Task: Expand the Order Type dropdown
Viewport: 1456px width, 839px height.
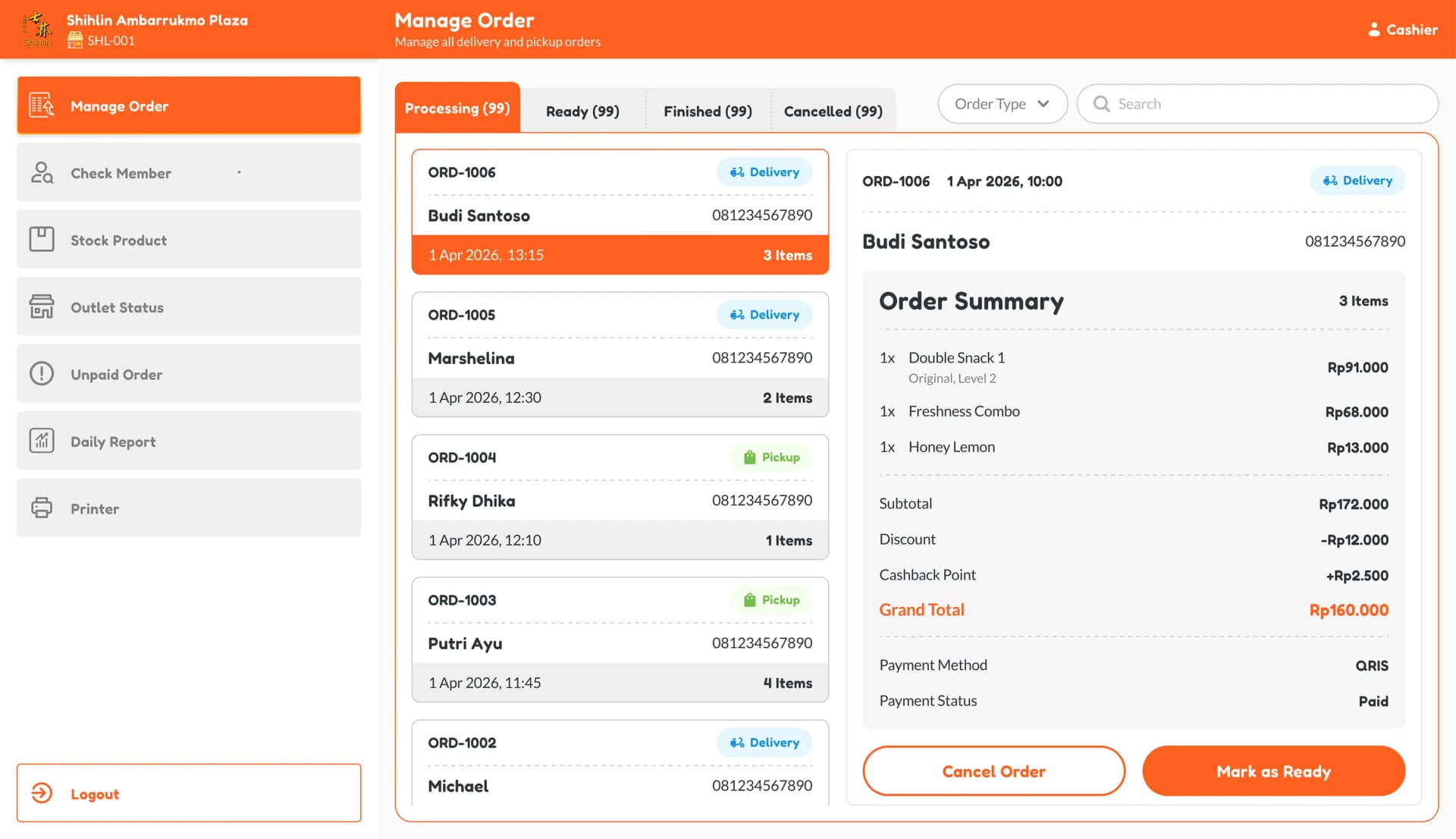Action: (1002, 104)
